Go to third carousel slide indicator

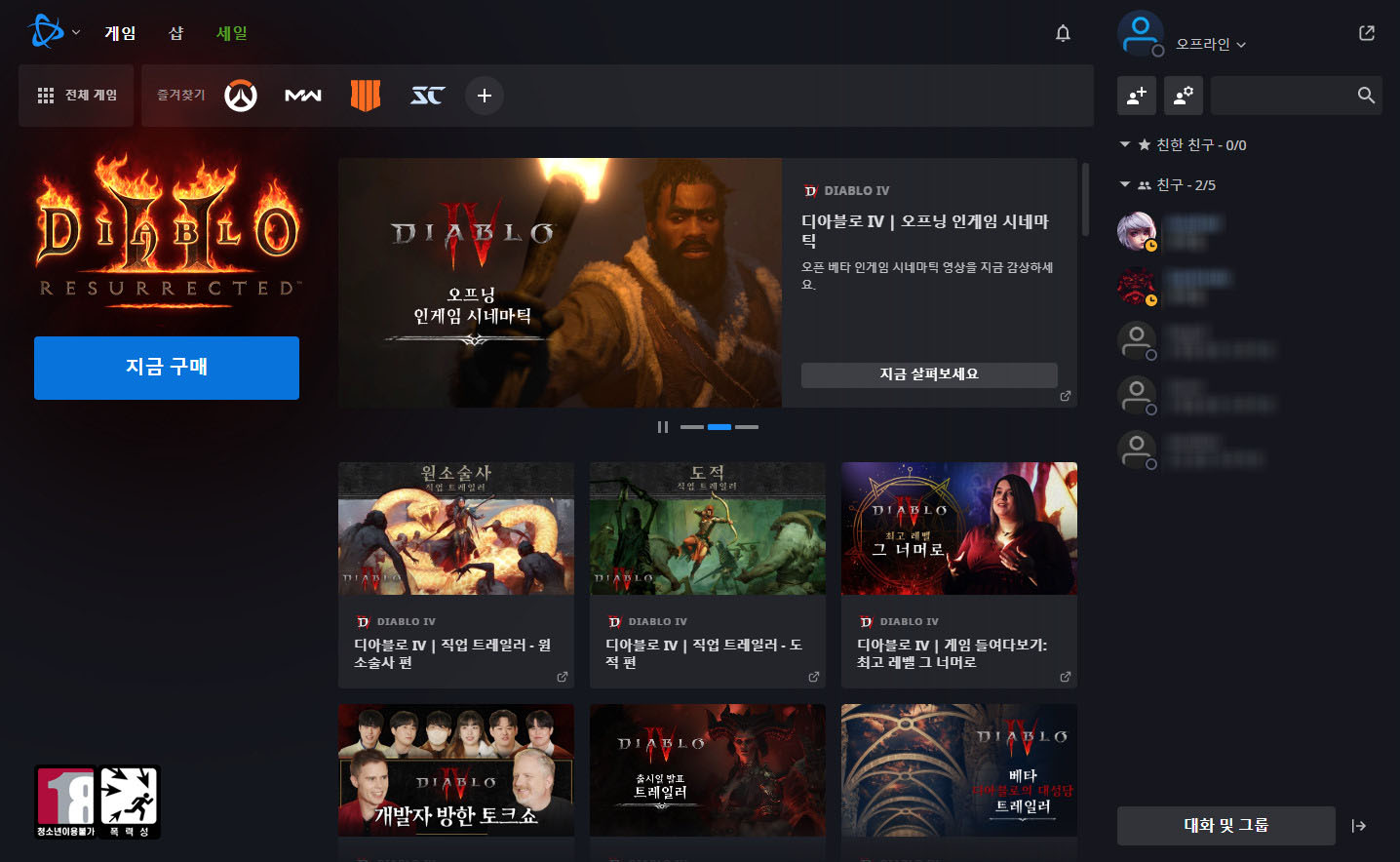(747, 427)
